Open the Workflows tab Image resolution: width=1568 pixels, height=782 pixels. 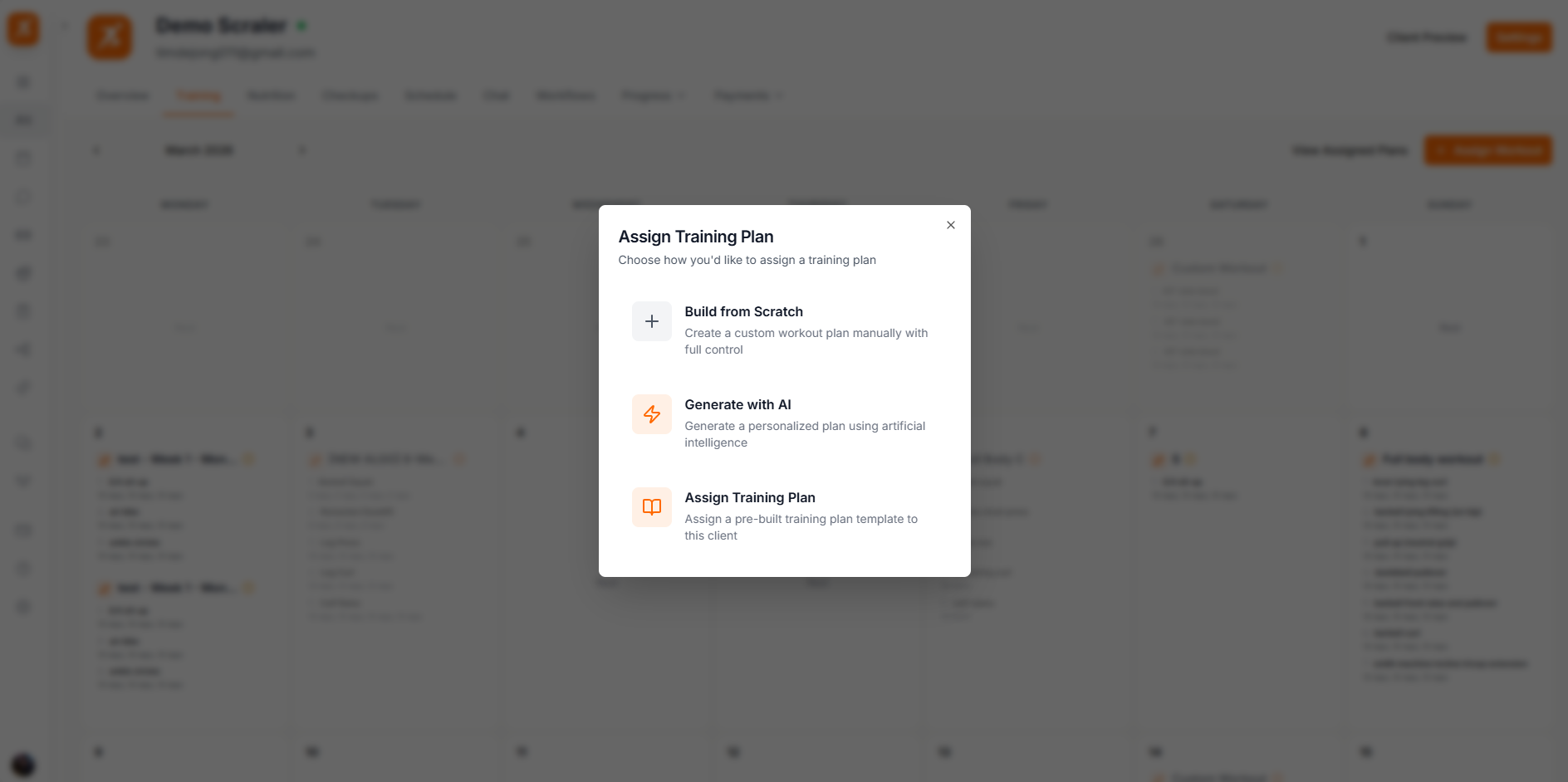[565, 95]
